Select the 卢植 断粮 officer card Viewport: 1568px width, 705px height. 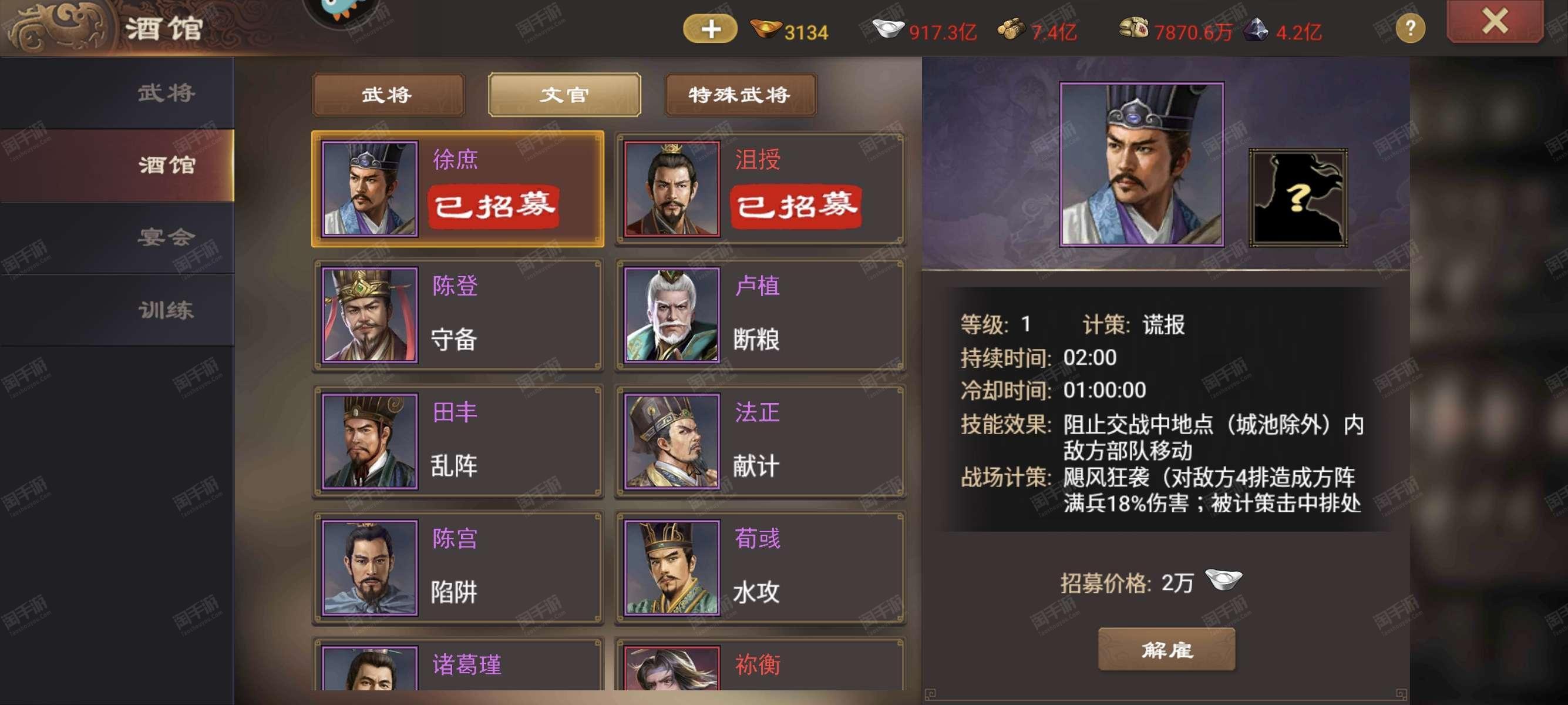click(x=760, y=315)
